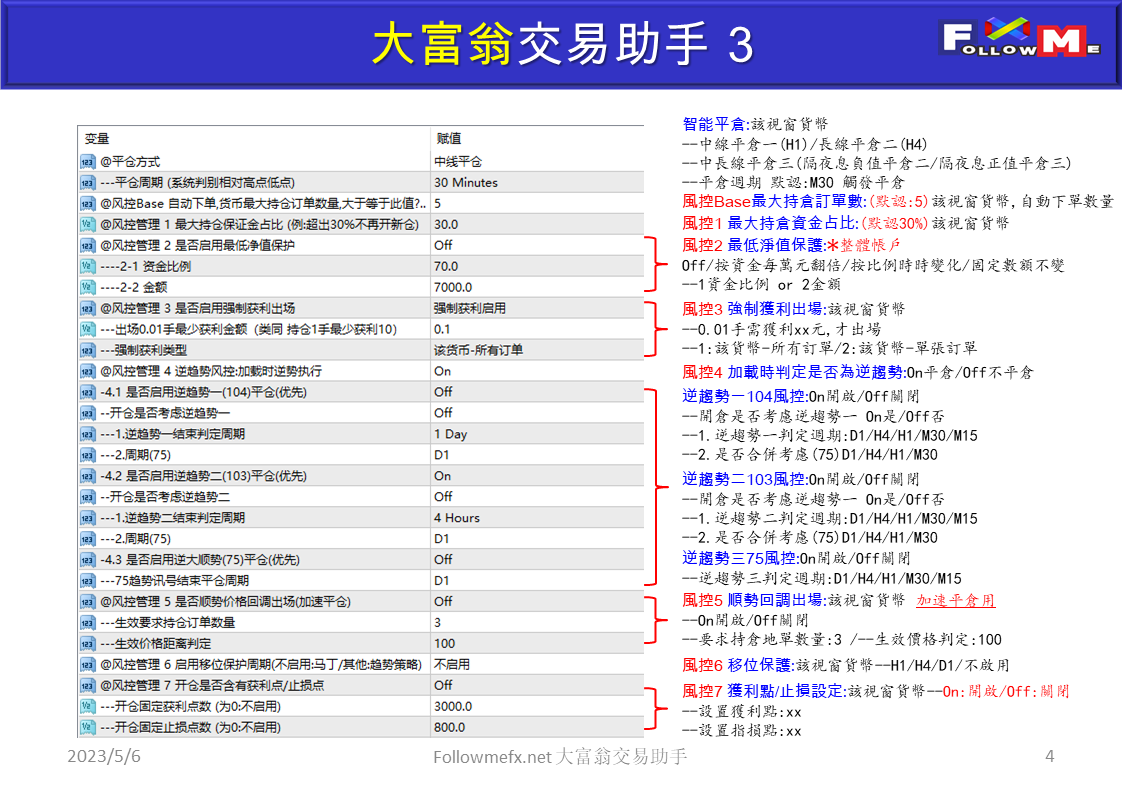Click the 123 icon beside @风控管理 7
This screenshot has width=1122, height=793.
(85, 685)
